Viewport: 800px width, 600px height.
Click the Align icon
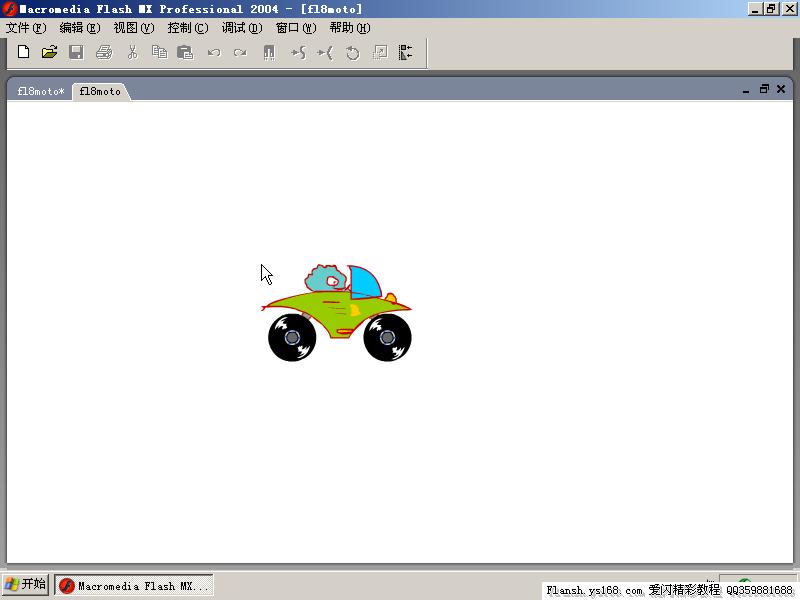pos(406,52)
